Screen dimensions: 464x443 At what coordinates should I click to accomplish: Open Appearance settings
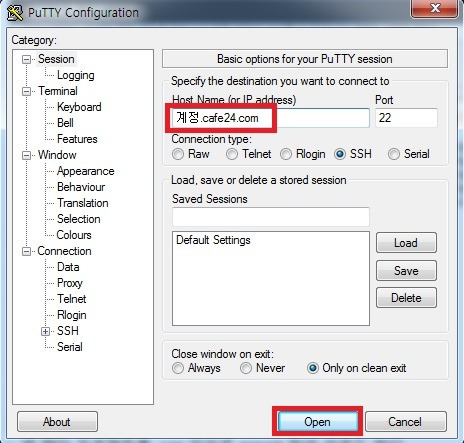coord(86,171)
